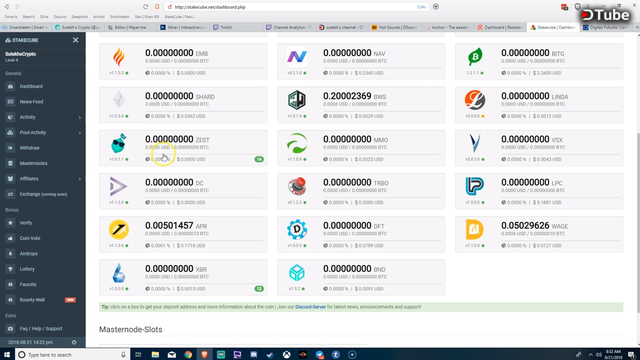Image resolution: width=640 pixels, height=360 pixels.
Task: Open the NAV coin logo
Action: pos(297,57)
